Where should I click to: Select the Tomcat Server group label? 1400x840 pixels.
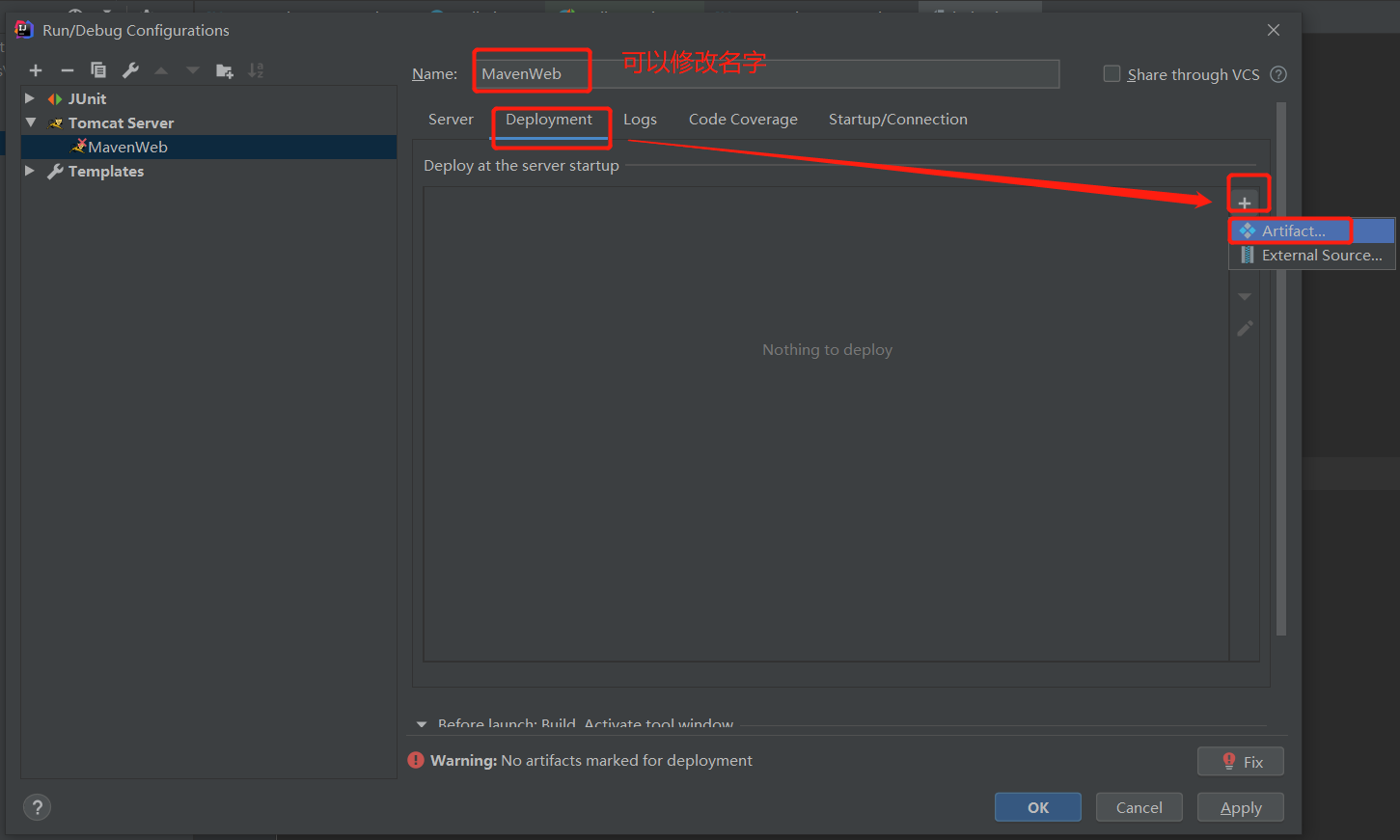pyautogui.click(x=121, y=122)
